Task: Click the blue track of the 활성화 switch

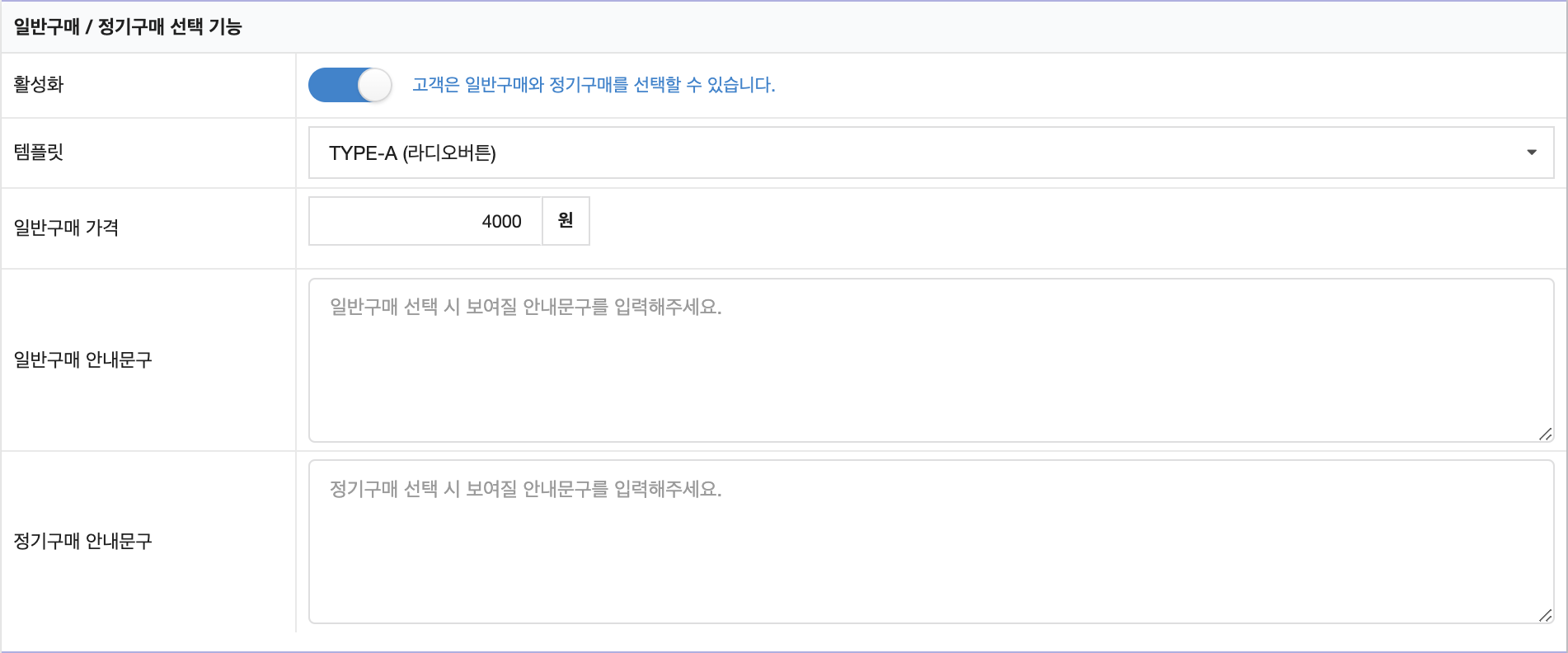Action: (331, 85)
